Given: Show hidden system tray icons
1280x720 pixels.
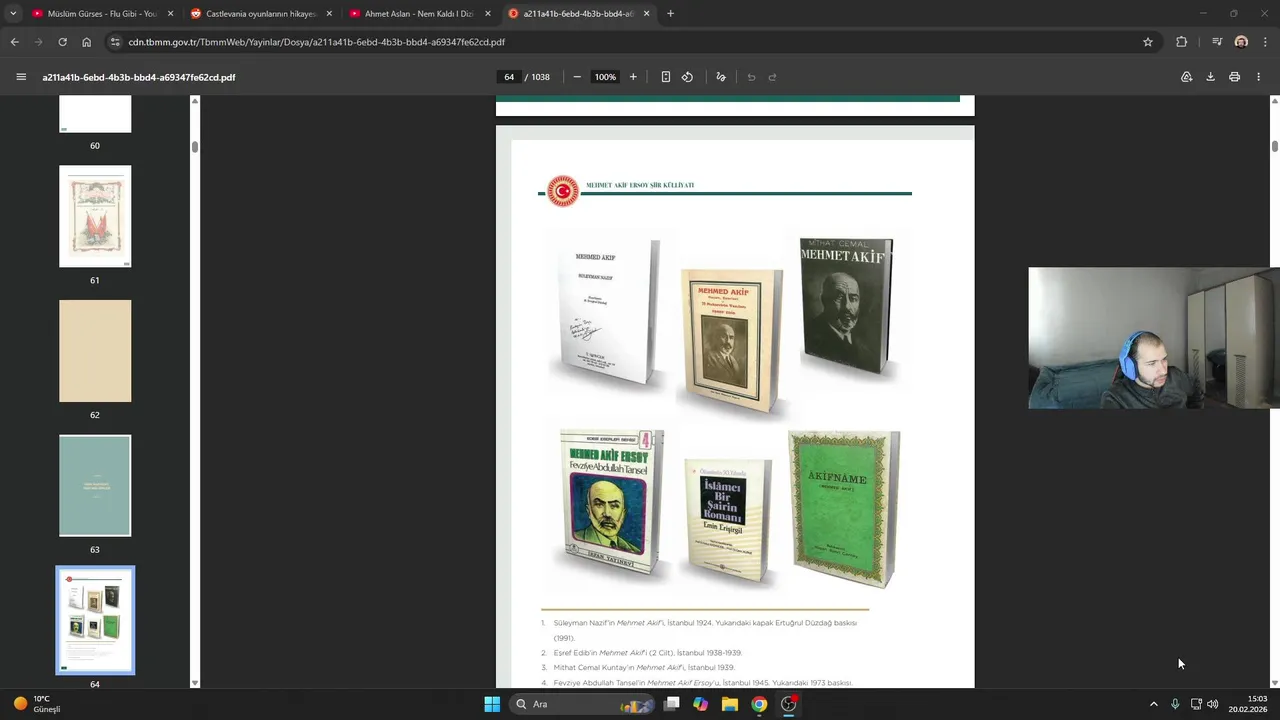Looking at the screenshot, I should [x=1153, y=704].
